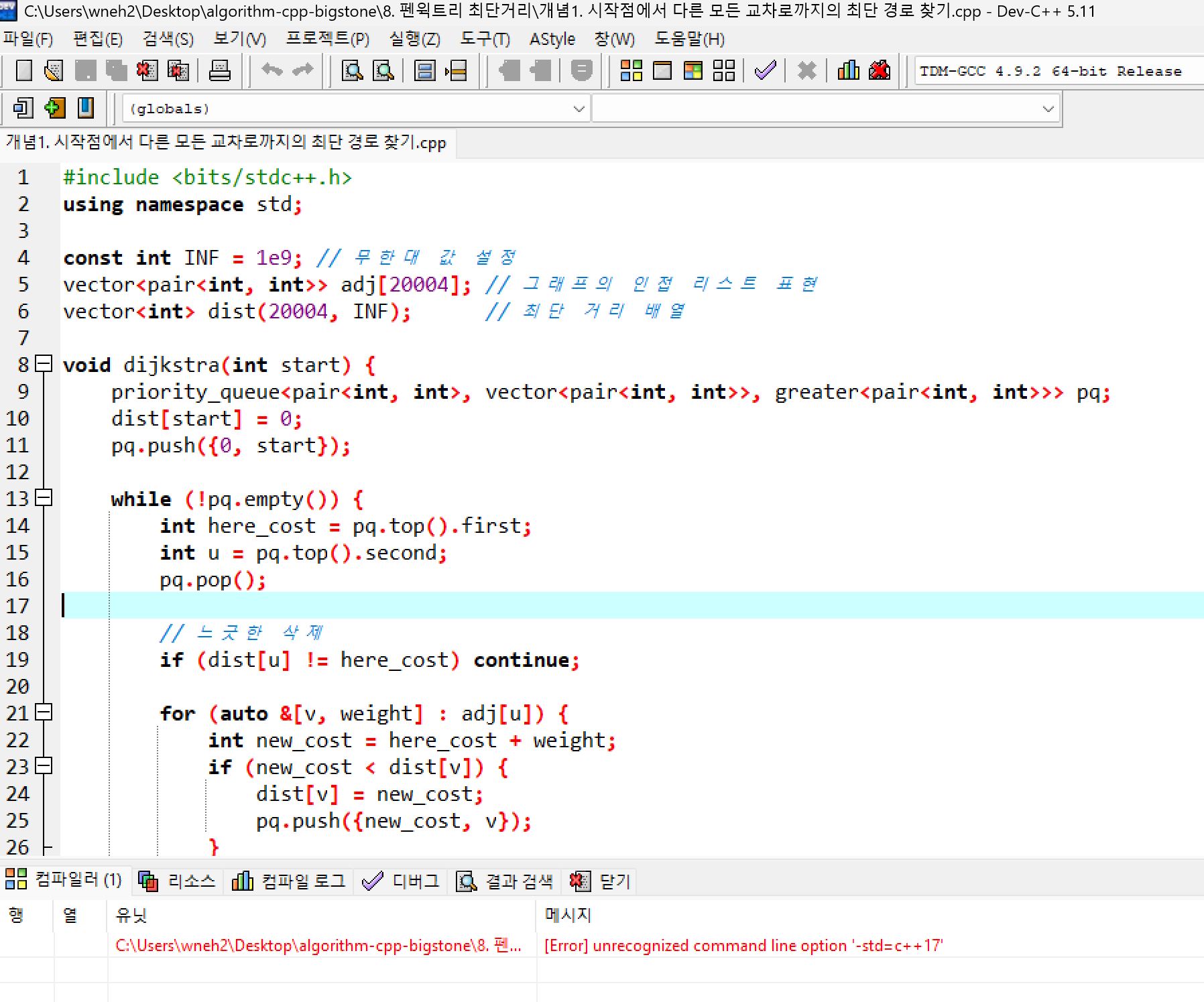The image size is (1204, 1002).
Task: Click the Compile and Run icon
Action: pyautogui.click(x=693, y=70)
